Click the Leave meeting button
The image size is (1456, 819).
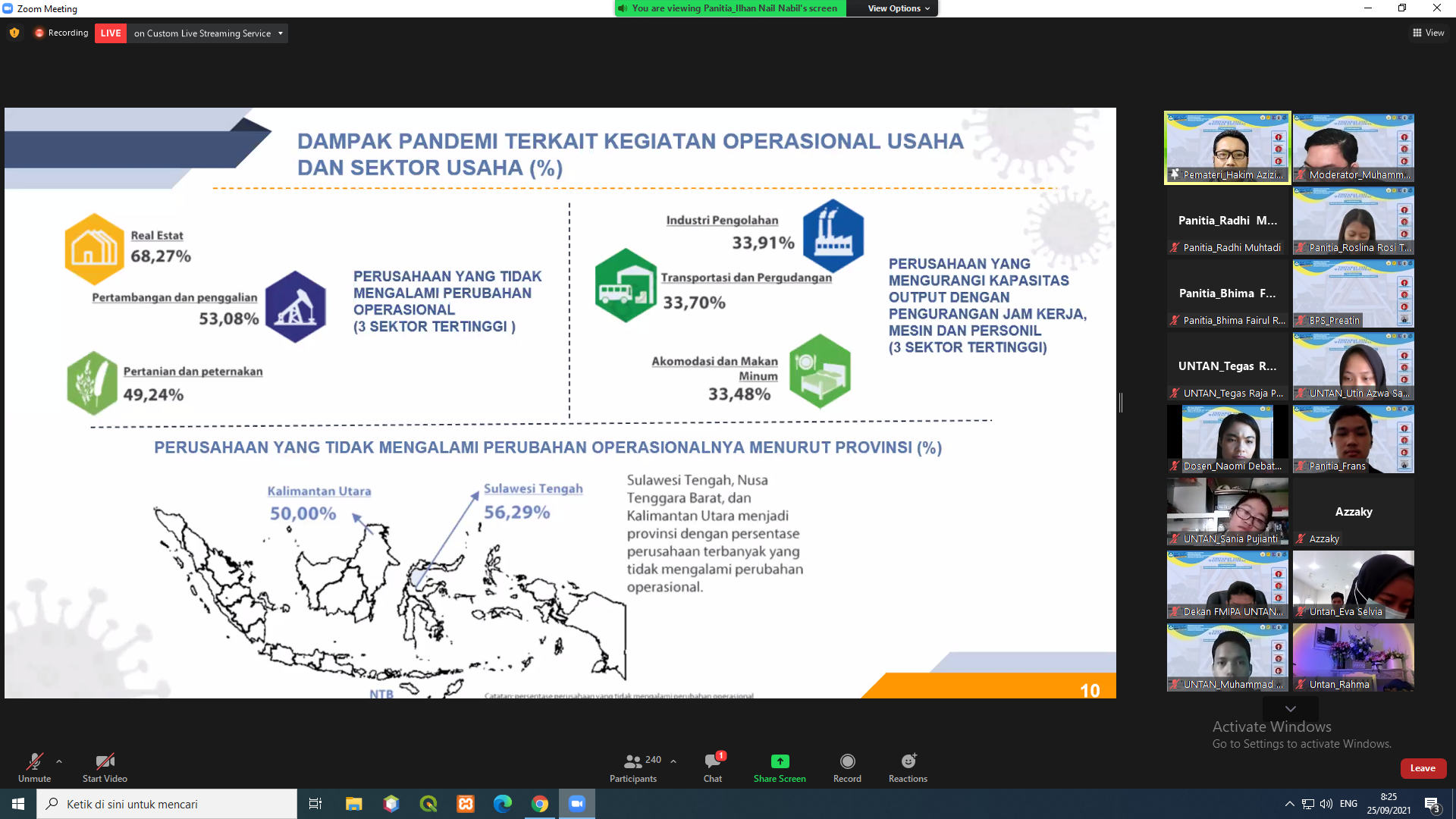1423,768
